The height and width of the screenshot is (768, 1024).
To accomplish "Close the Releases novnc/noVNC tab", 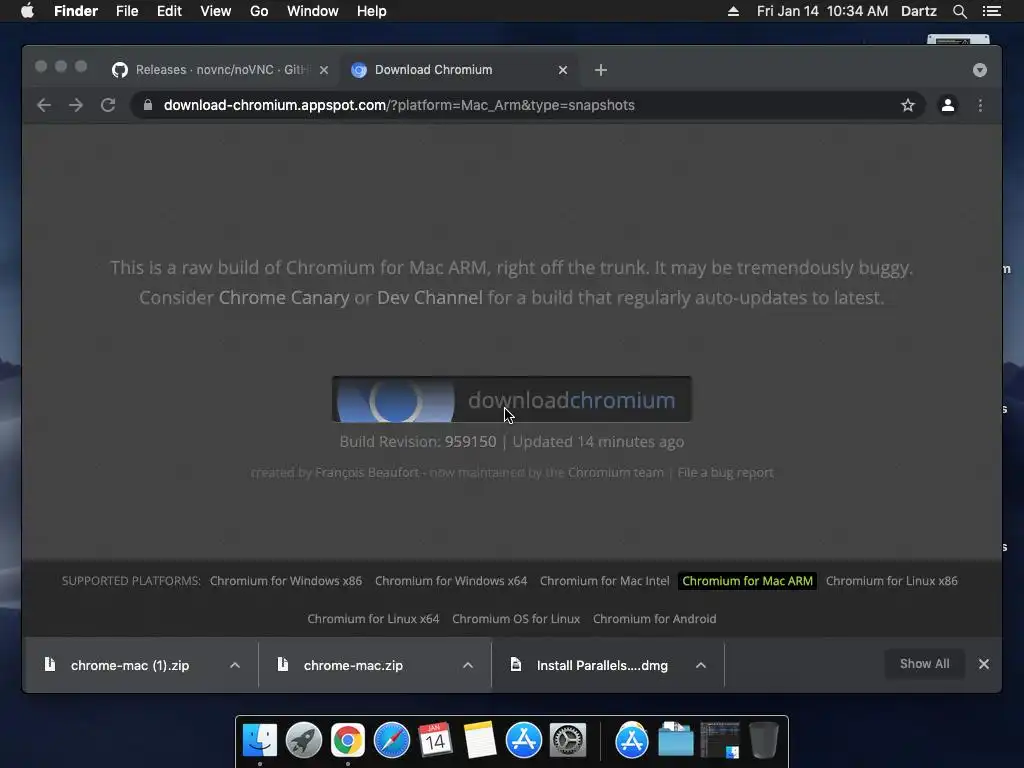I will [x=324, y=70].
